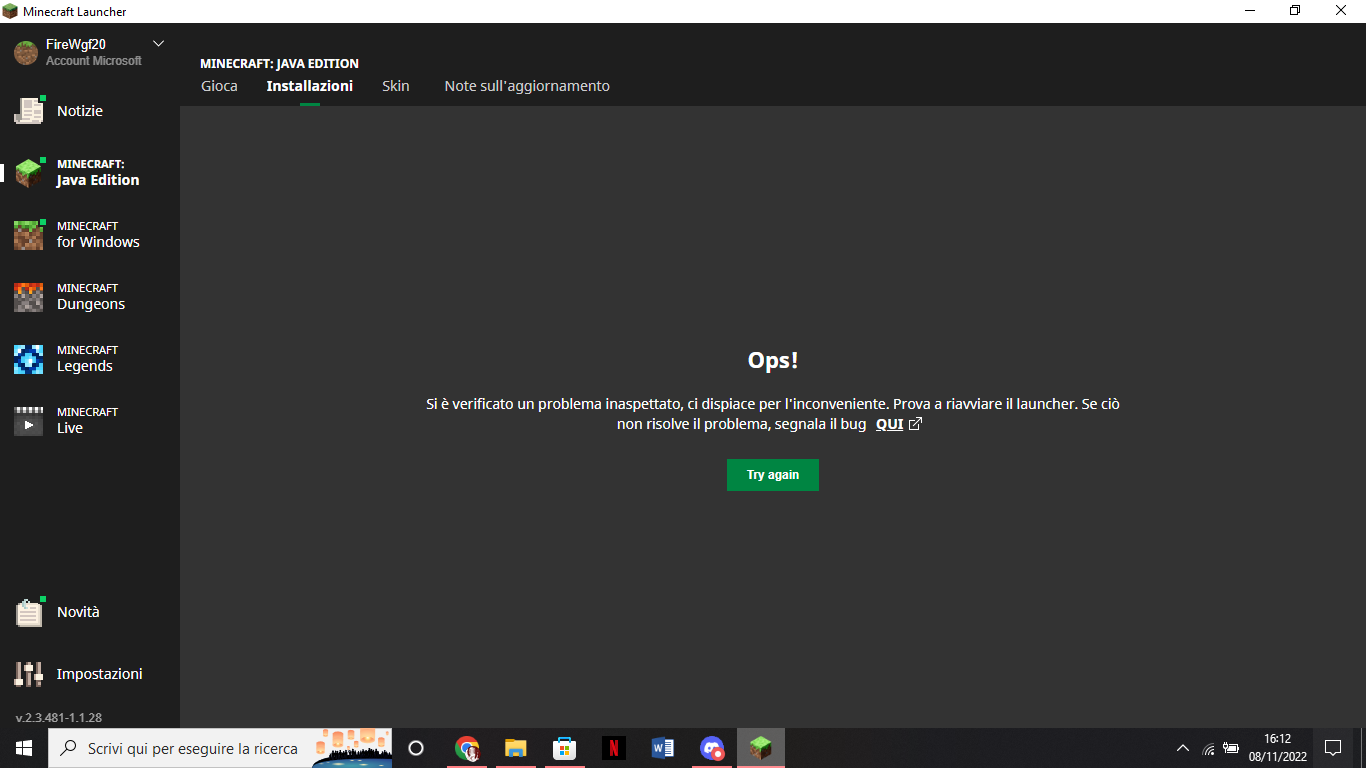Open Discord from the taskbar
This screenshot has width=1366, height=768.
coord(712,748)
